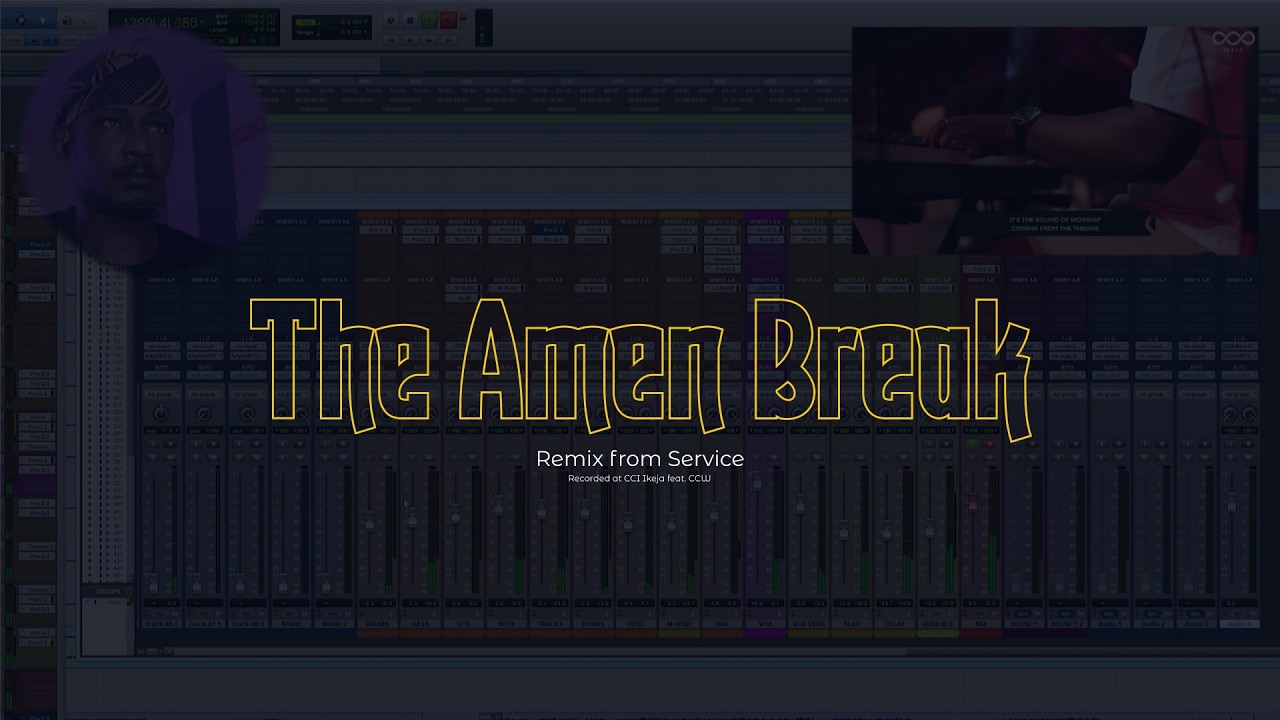This screenshot has height=720, width=1280.
Task: Select the AUDIENCE track name
Action: (x=937, y=624)
